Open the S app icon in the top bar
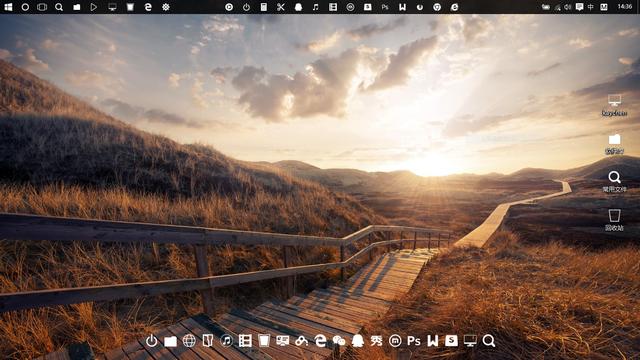The image size is (640, 360). 368,7
